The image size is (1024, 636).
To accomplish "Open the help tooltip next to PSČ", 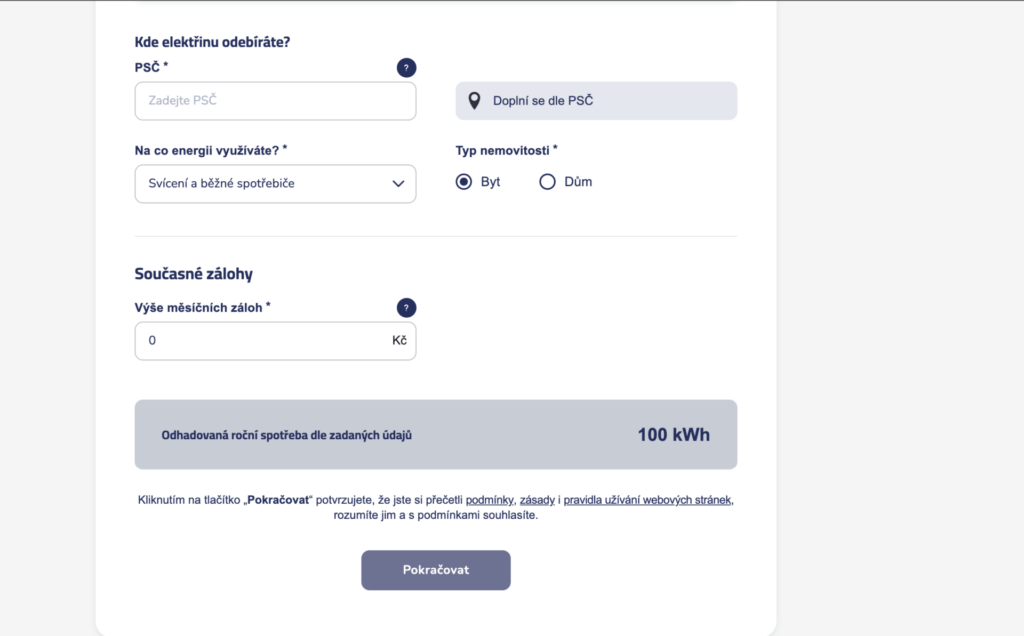I will [406, 68].
